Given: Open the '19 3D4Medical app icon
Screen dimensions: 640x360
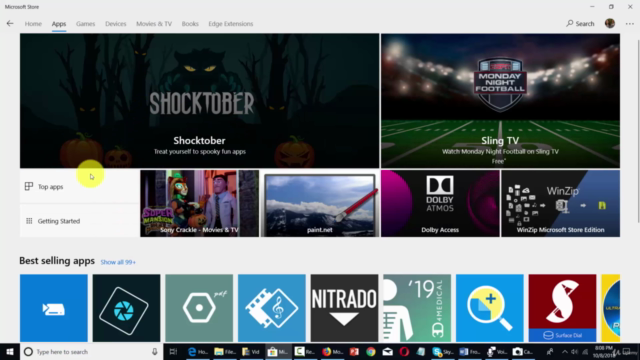Looking at the screenshot, I should click(417, 308).
